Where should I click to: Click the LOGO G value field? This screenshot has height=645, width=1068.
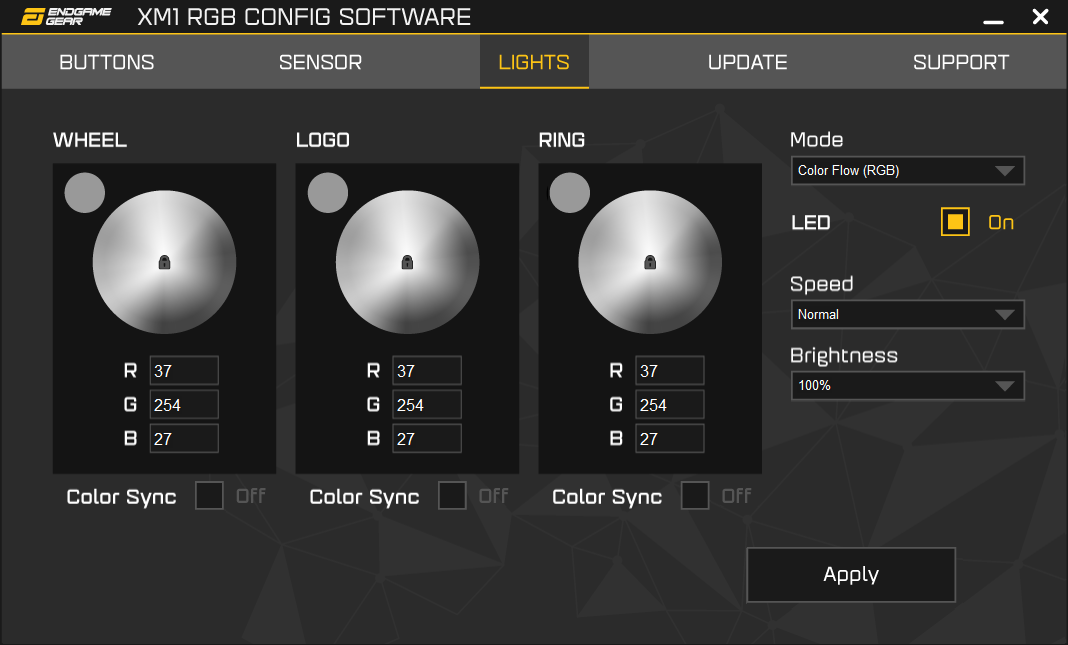click(427, 405)
